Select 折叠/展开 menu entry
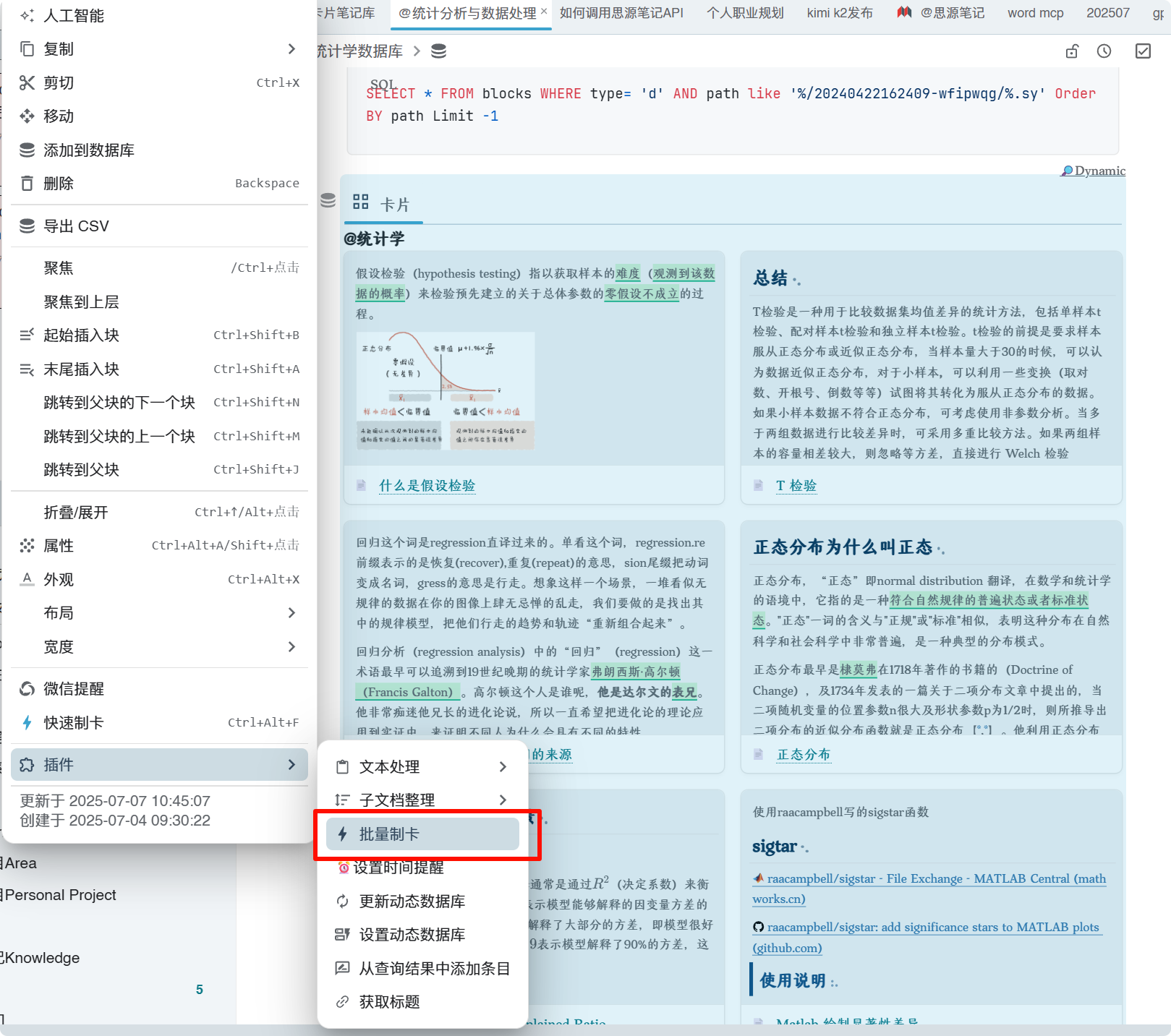The height and width of the screenshot is (1036, 1171). click(159, 512)
